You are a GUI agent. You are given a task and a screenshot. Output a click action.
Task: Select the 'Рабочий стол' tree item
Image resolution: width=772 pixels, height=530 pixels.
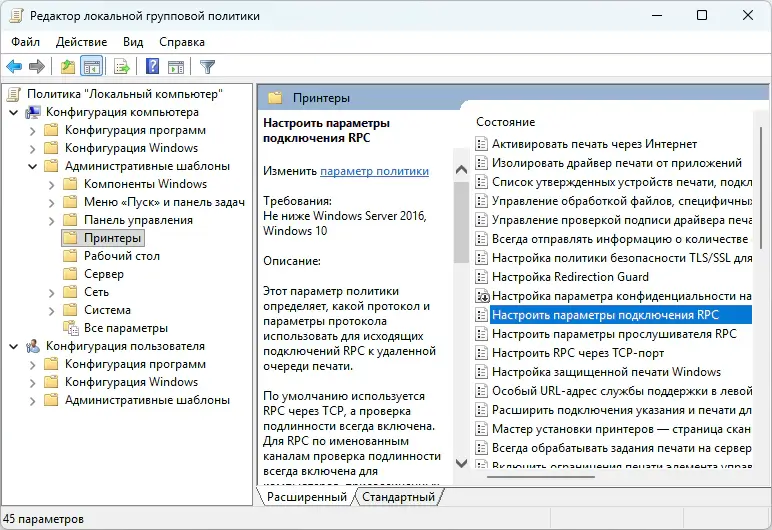tap(122, 256)
